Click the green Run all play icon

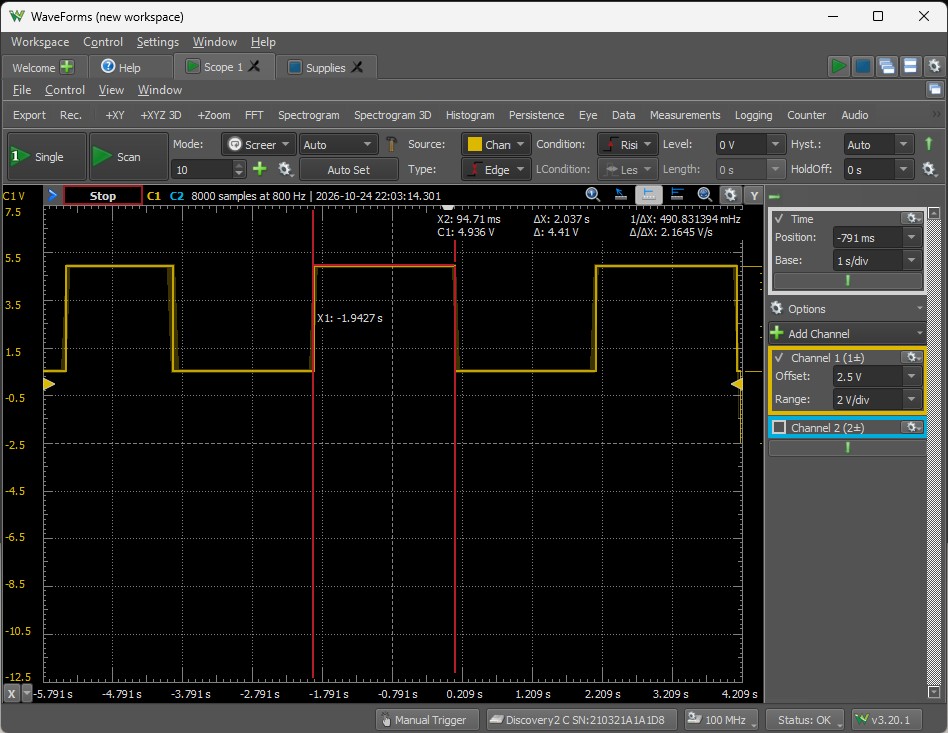point(838,66)
